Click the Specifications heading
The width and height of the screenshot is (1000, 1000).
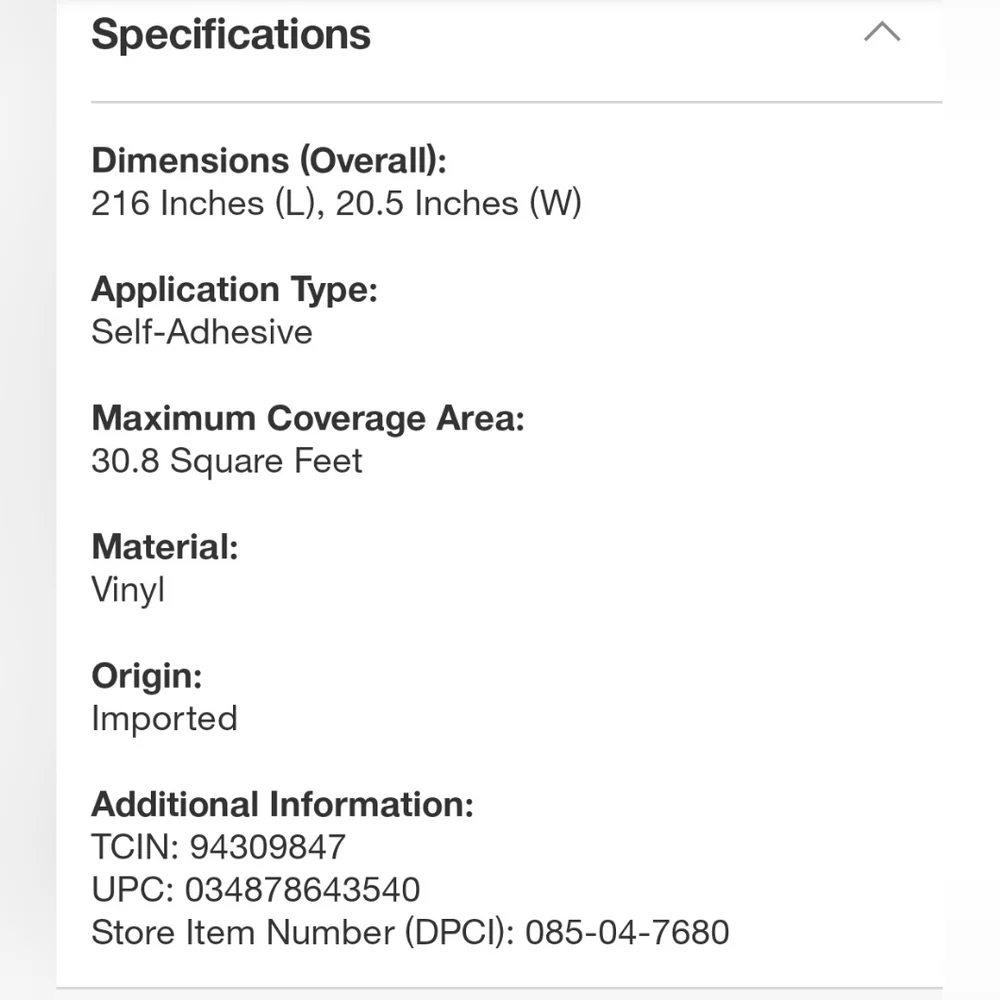pos(231,34)
